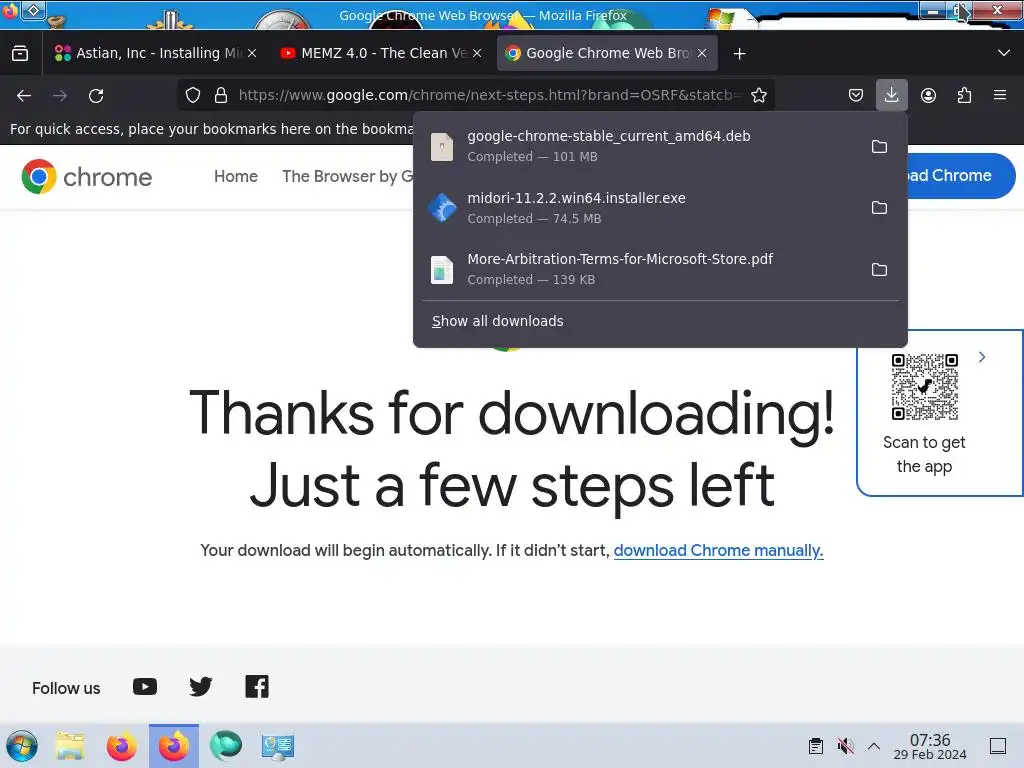Viewport: 1024px width, 768px height.
Task: Click the first Firefox taskbar icon
Action: [121, 746]
